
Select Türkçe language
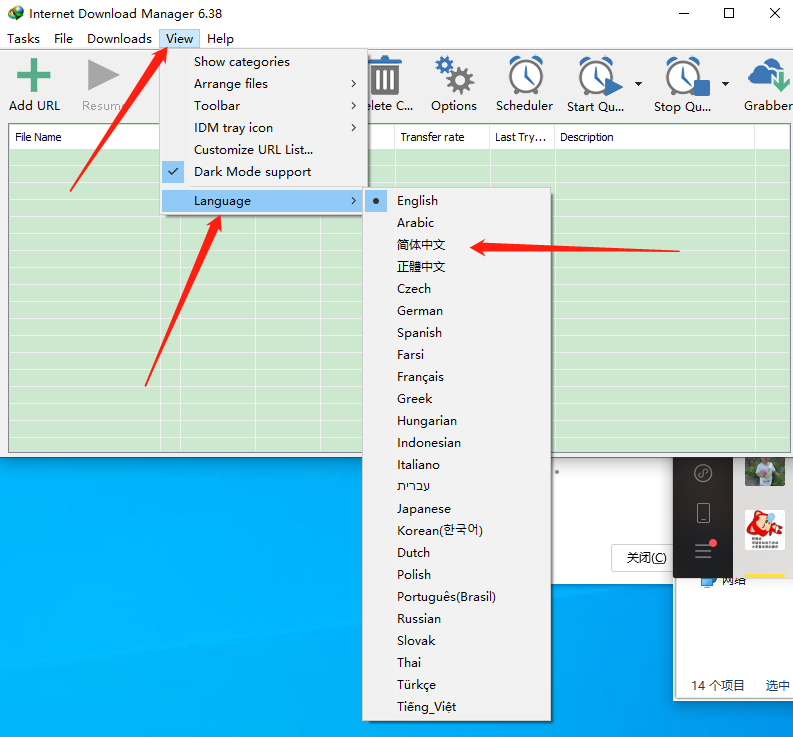pyautogui.click(x=457, y=685)
